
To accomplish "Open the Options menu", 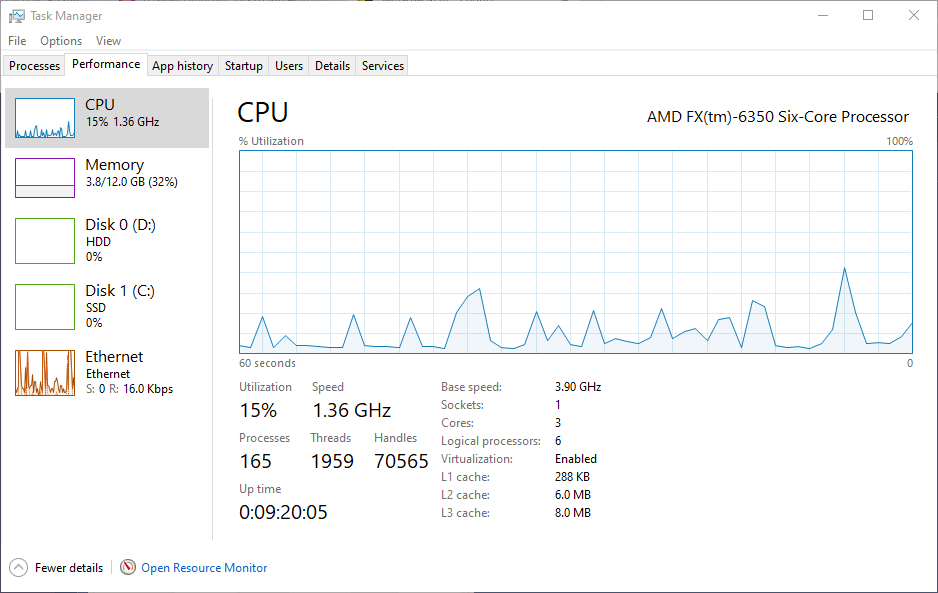I will (x=61, y=41).
